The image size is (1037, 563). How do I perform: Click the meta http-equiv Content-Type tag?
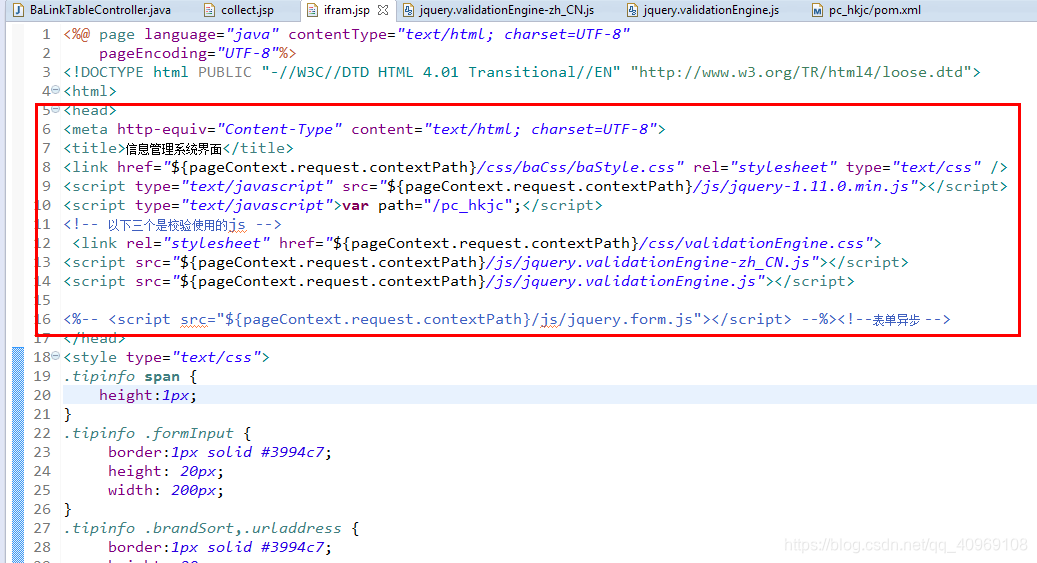point(364,129)
